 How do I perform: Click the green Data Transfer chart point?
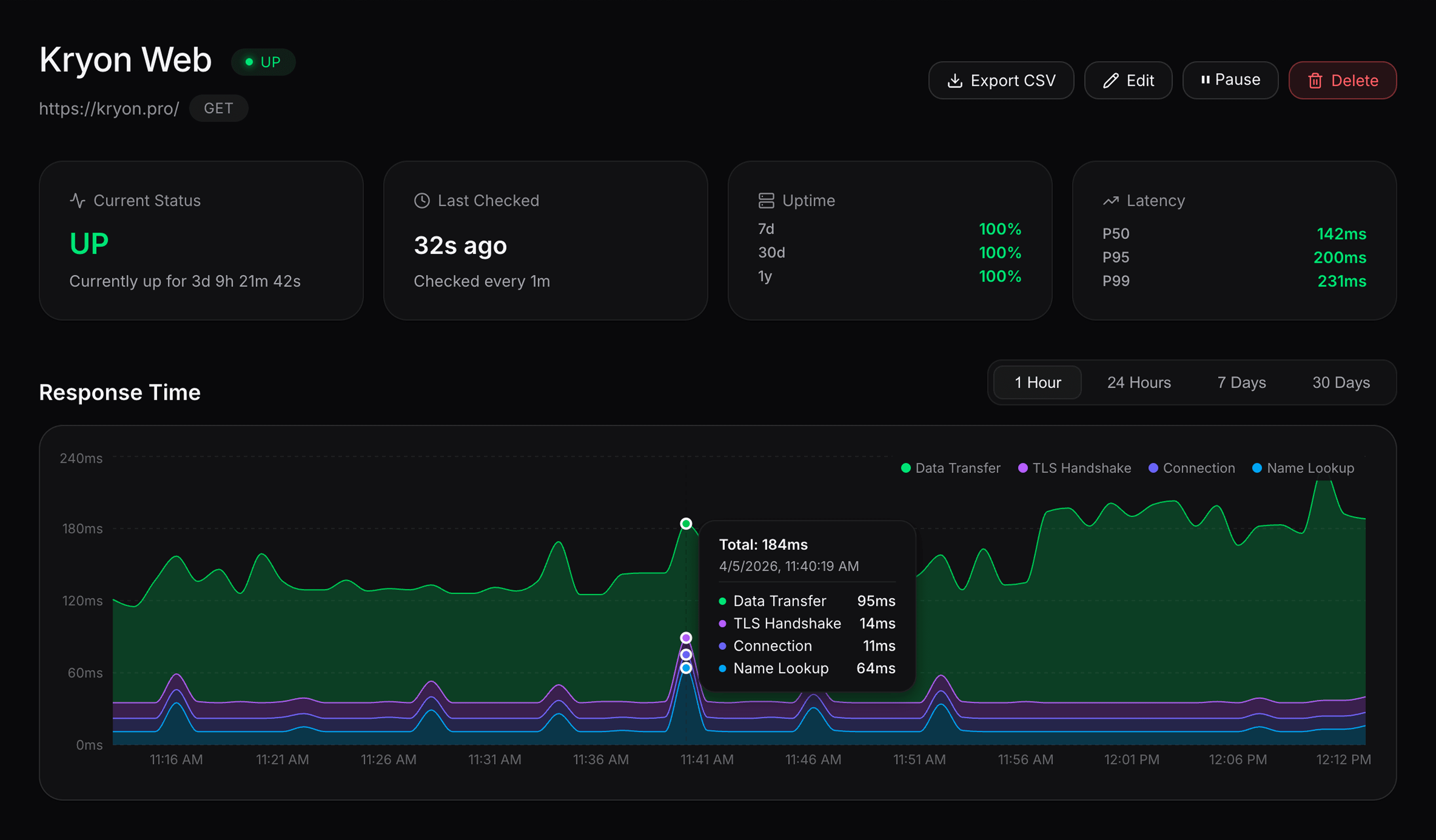pyautogui.click(x=686, y=523)
